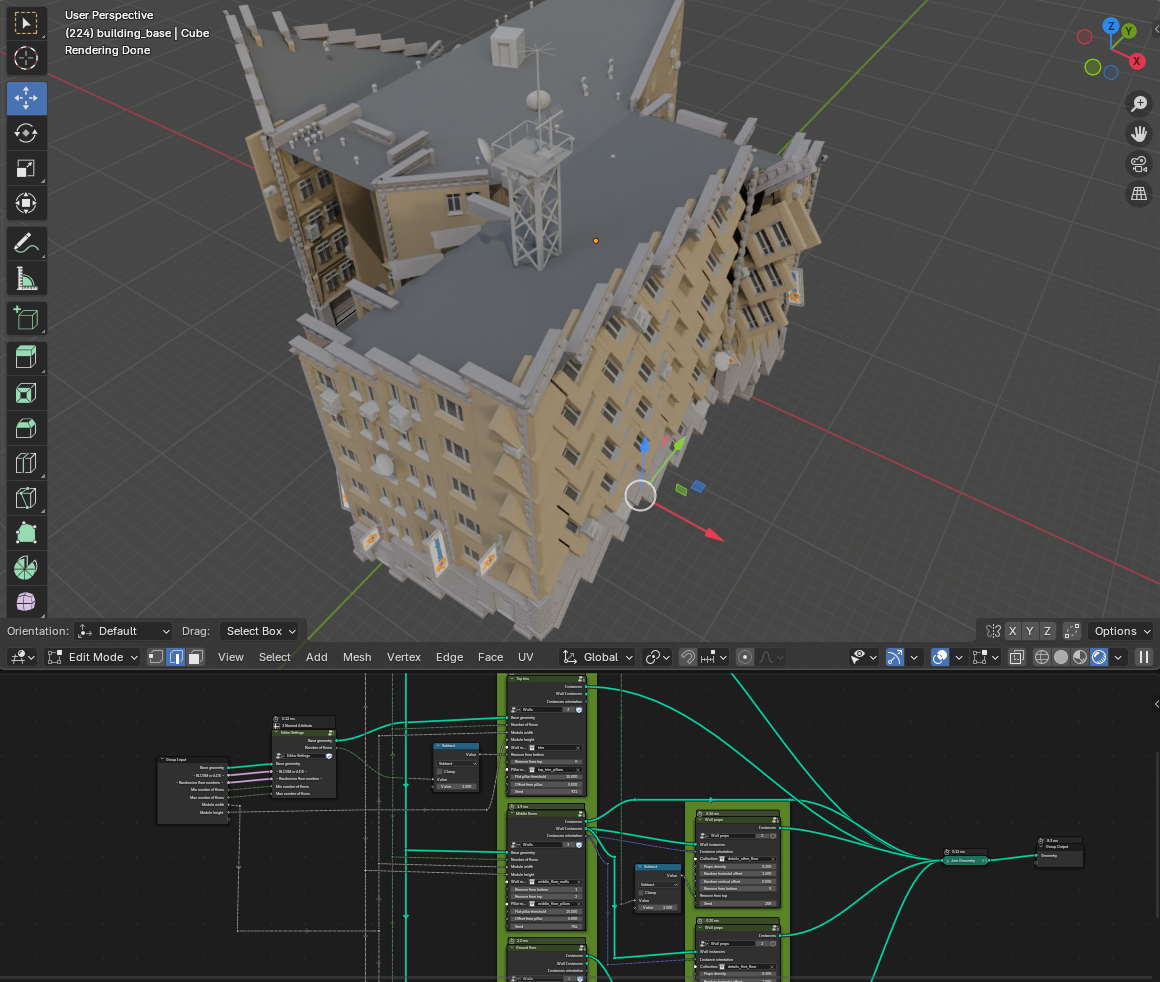Screen dimensions: 1160x982
Task: Click the Options button
Action: pyautogui.click(x=1120, y=631)
